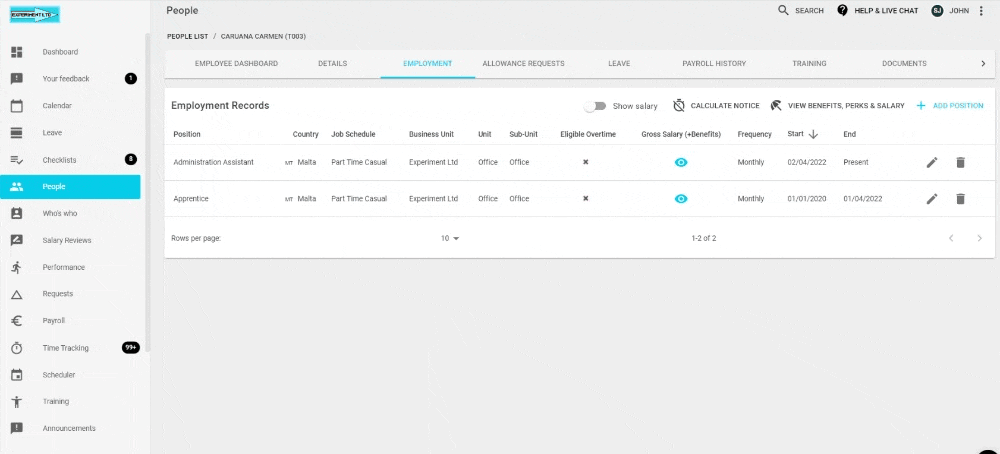The image size is (1000, 454).
Task: Click the 02/04/2022 start date
Action: [x=807, y=163]
